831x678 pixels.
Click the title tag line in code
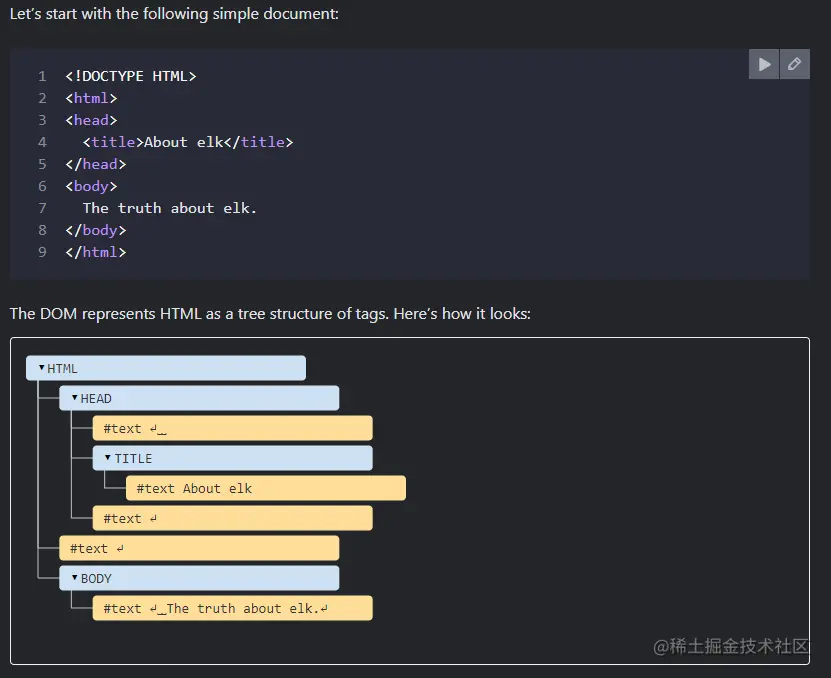tap(188, 142)
